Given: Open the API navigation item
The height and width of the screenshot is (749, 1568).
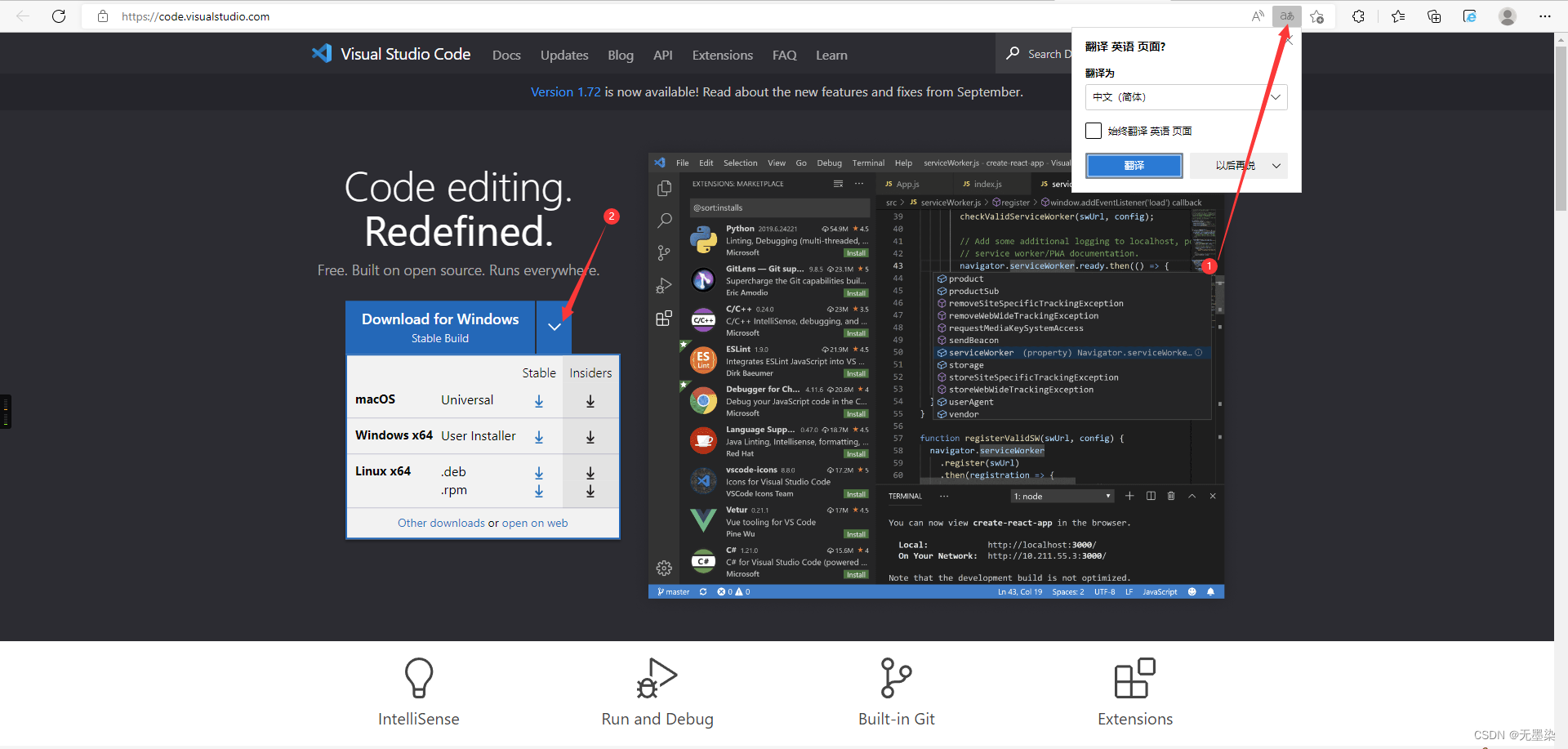Looking at the screenshot, I should pyautogui.click(x=663, y=55).
